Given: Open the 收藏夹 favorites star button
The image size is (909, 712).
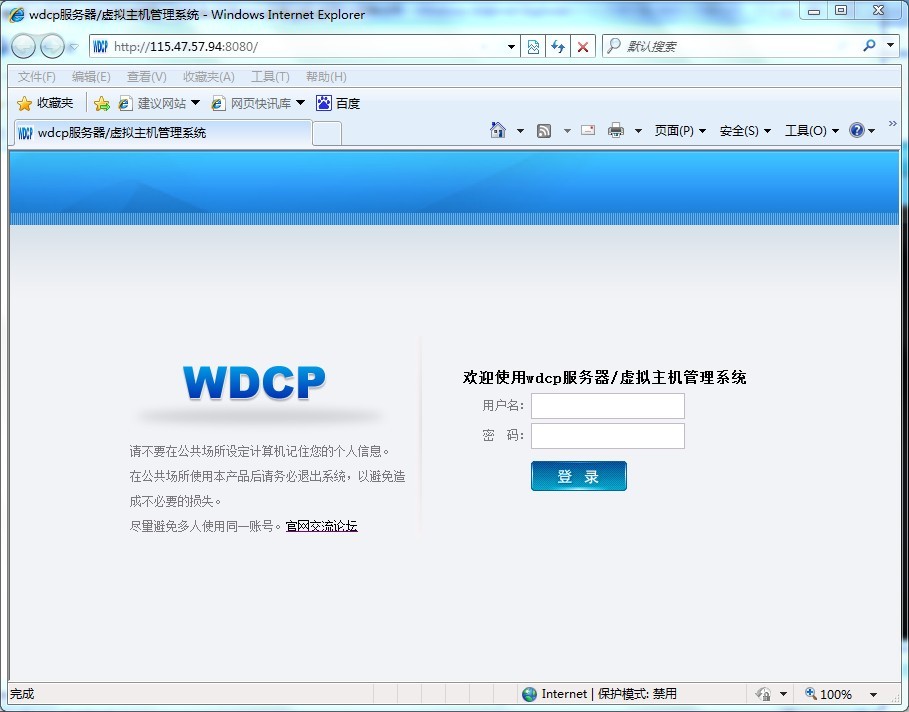Looking at the screenshot, I should [x=45, y=103].
